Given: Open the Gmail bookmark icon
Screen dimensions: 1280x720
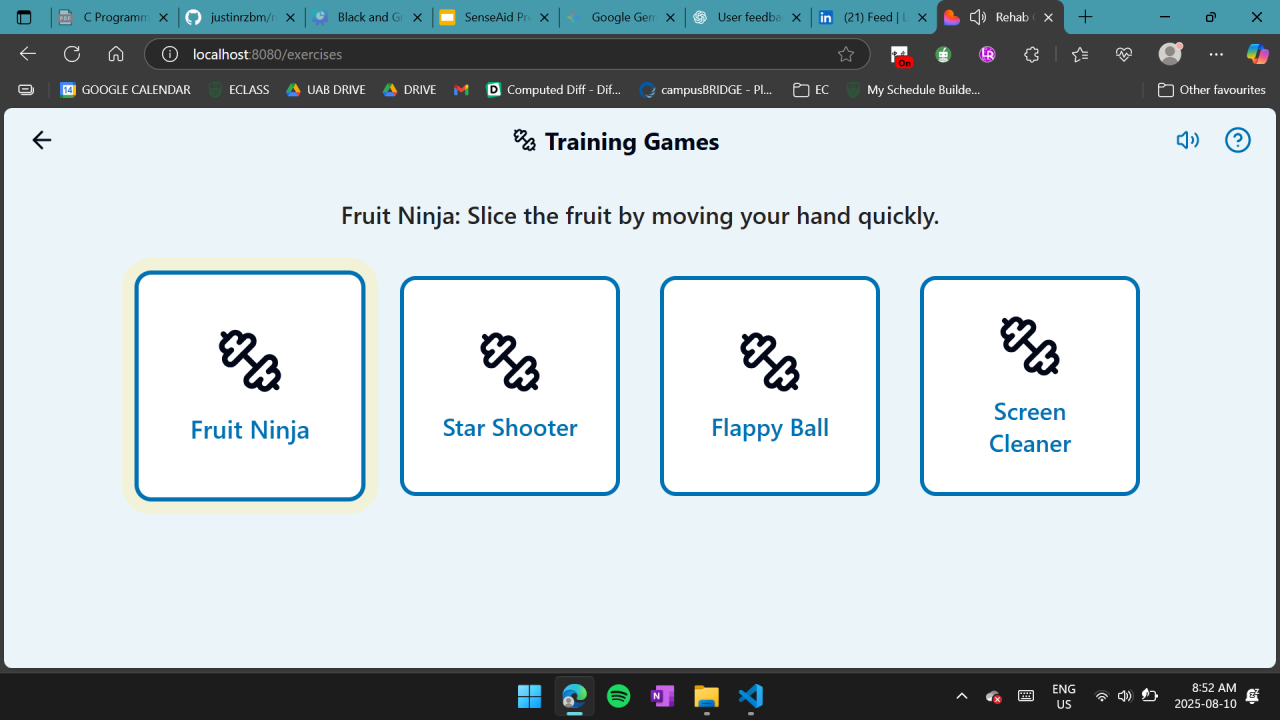Looking at the screenshot, I should [461, 90].
